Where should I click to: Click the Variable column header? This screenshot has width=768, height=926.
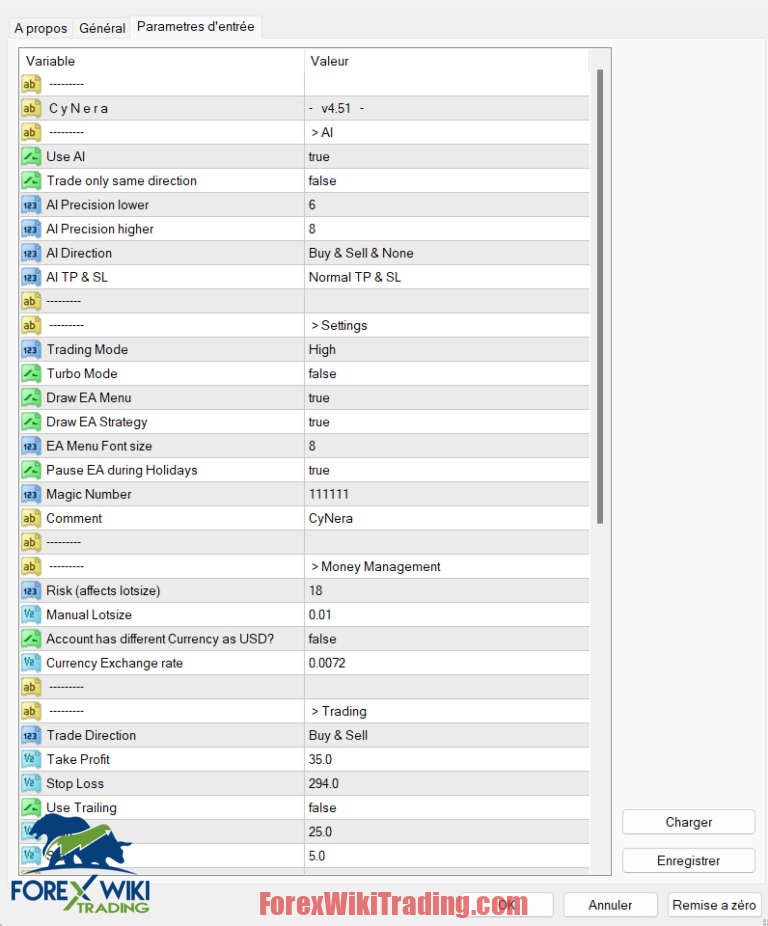[162, 61]
